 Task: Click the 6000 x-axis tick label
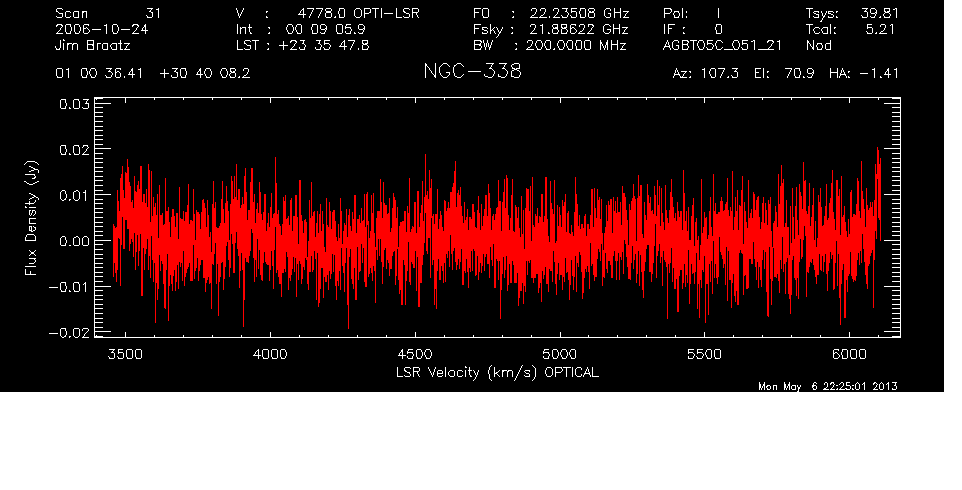pyautogui.click(x=849, y=355)
